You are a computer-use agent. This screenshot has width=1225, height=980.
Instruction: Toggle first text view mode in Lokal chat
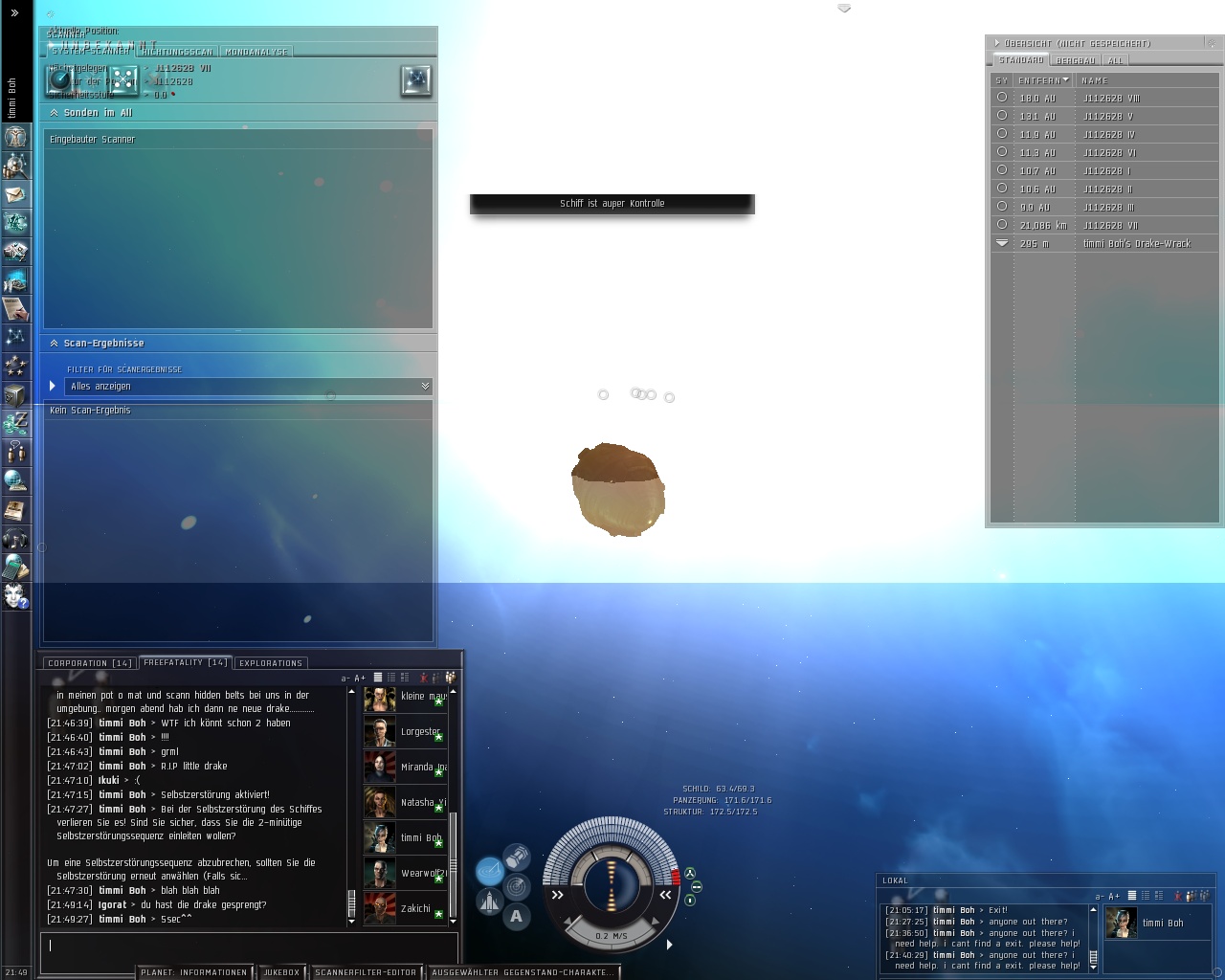[x=1131, y=896]
